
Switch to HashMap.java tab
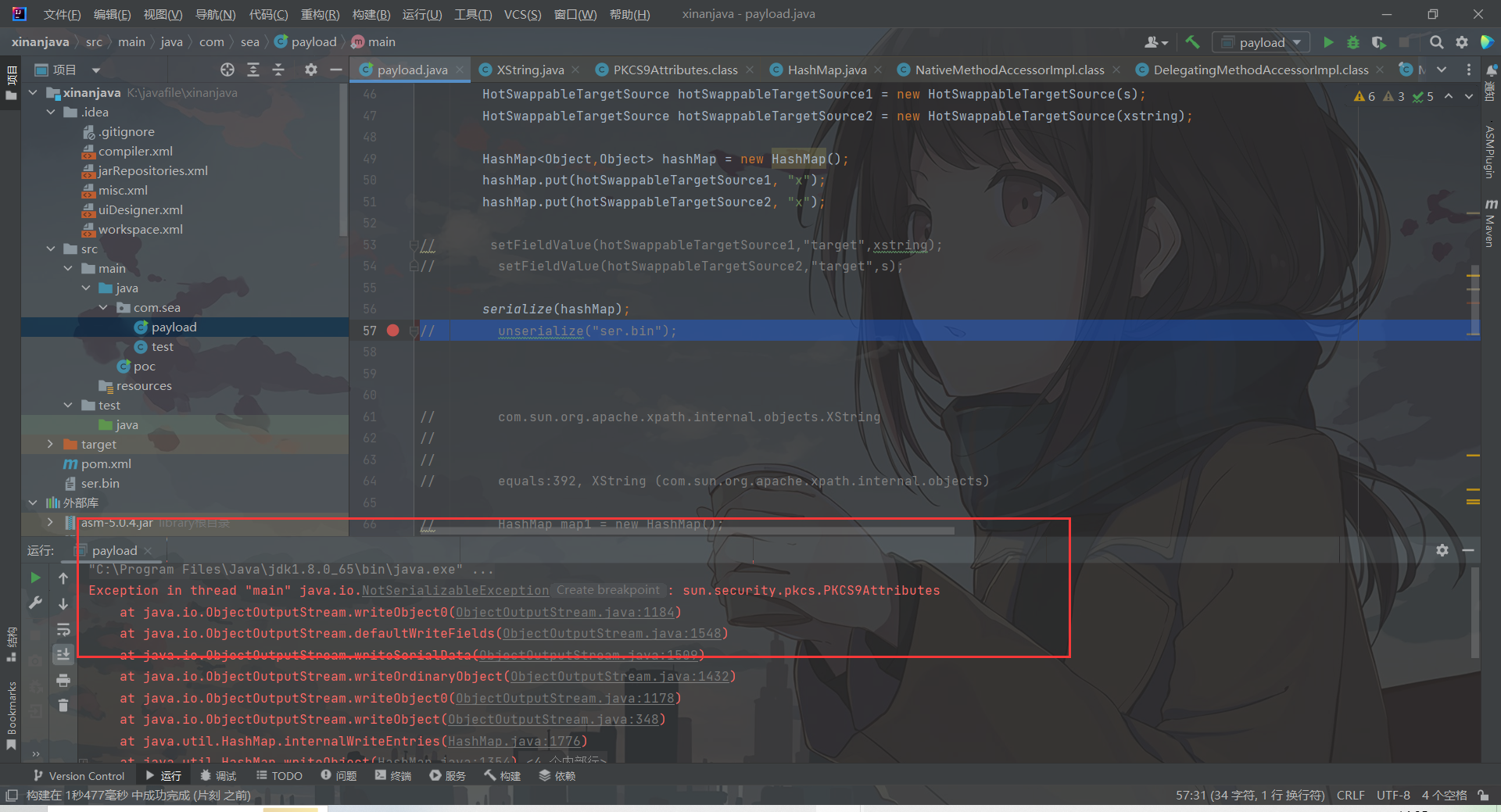coord(826,70)
